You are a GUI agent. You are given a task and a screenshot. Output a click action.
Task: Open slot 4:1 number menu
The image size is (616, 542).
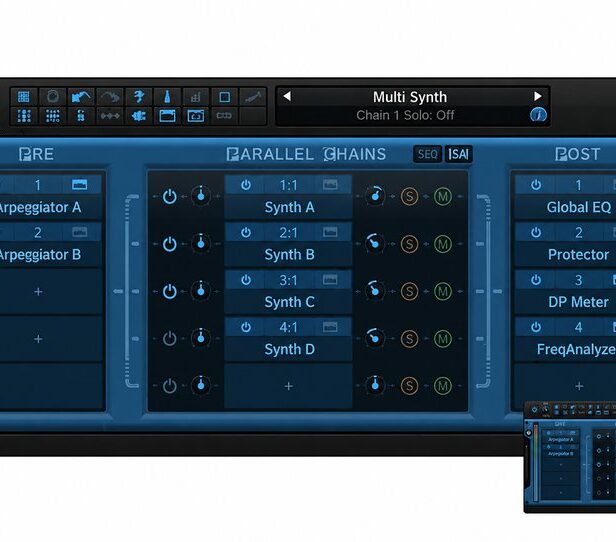click(x=288, y=327)
